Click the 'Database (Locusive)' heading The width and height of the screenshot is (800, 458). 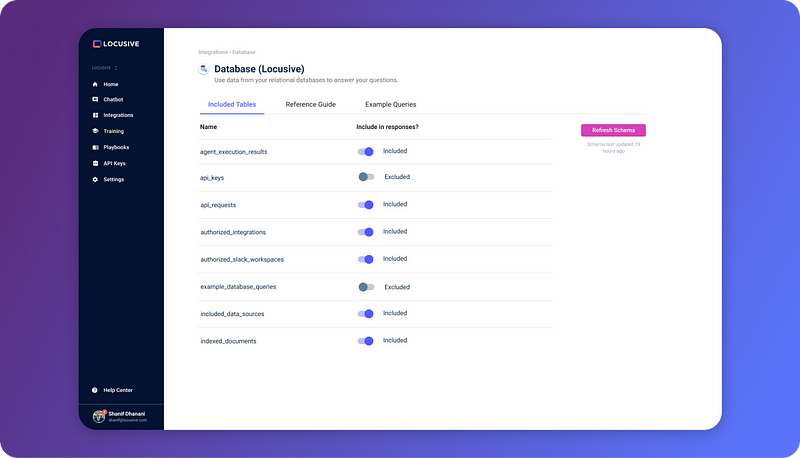click(x=259, y=69)
